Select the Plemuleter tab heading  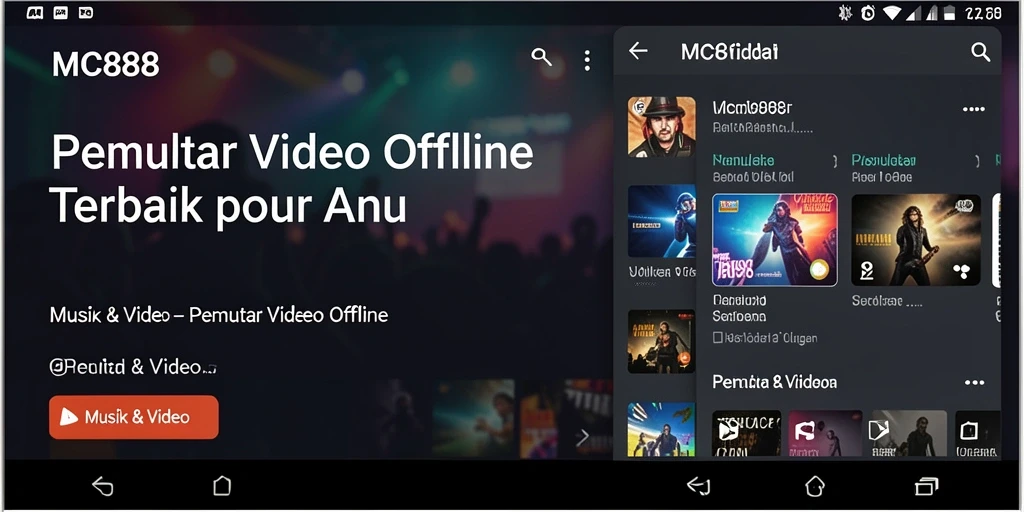click(x=884, y=160)
